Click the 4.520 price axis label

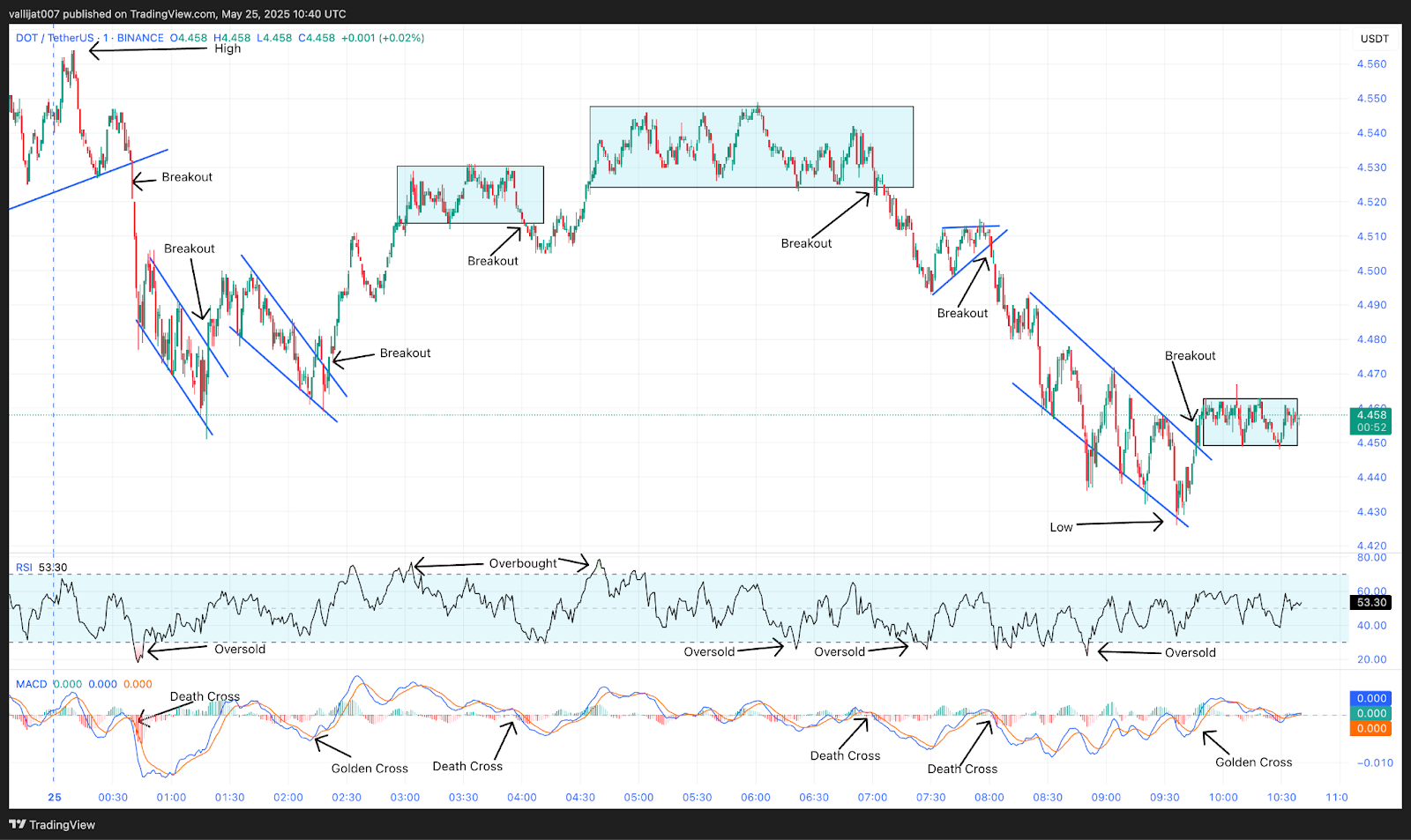tap(1371, 202)
